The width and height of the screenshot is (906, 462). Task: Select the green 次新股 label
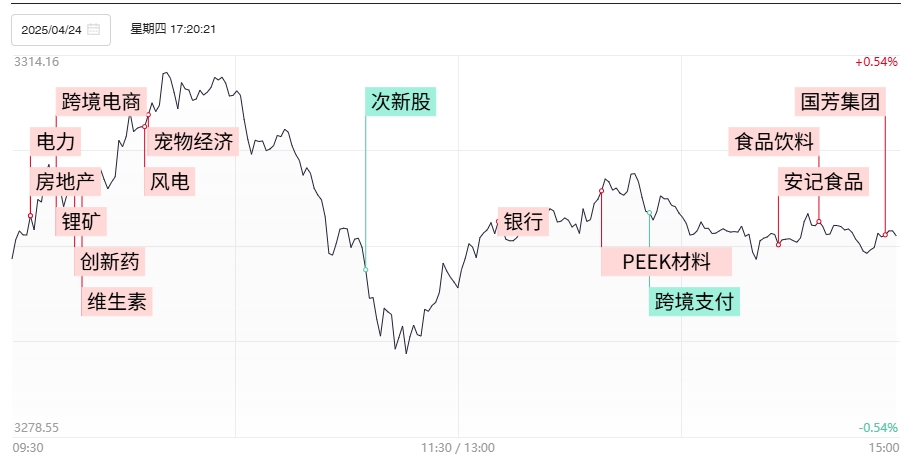[400, 102]
